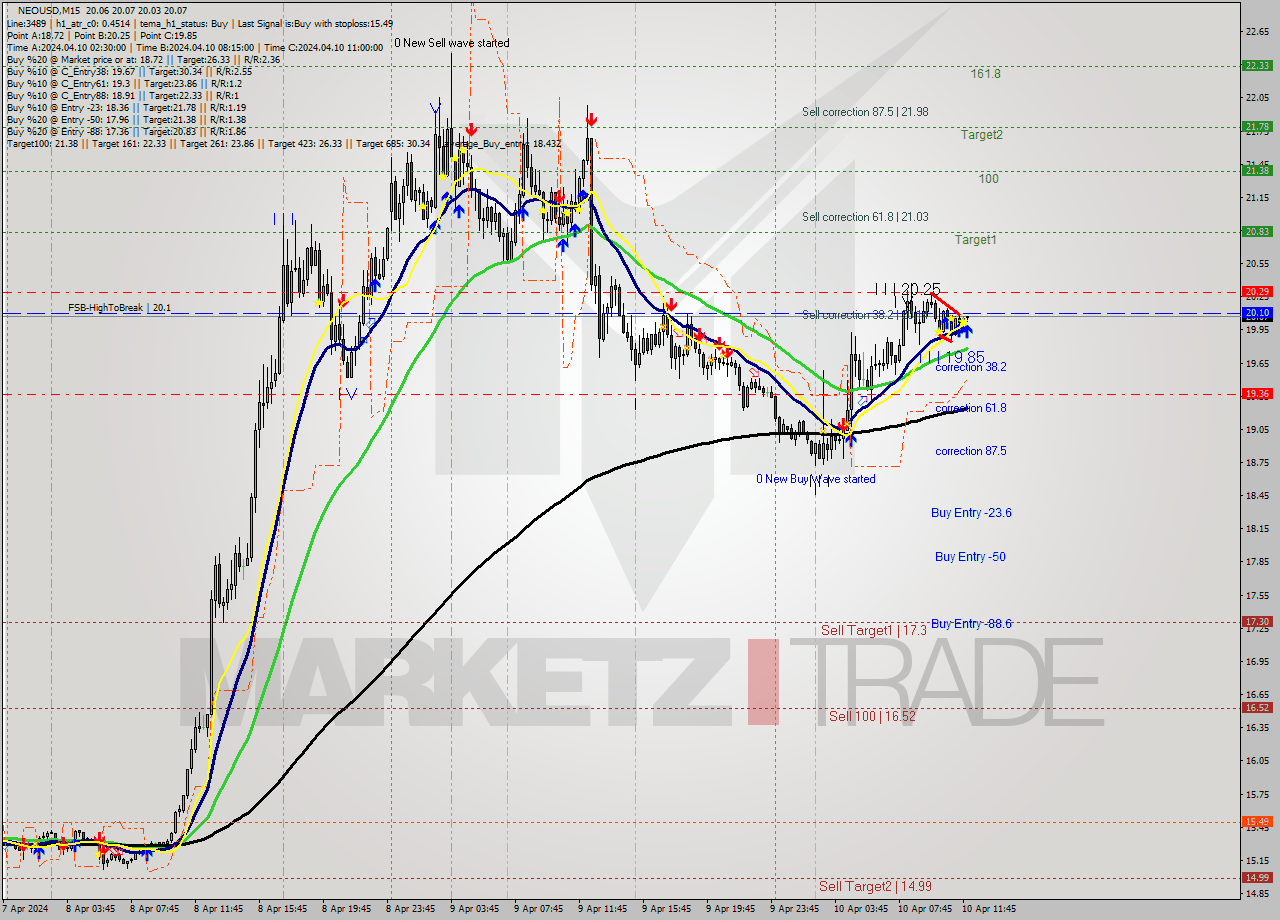Click the '7 Apr 2024' date axis label
Screen dimensions: 1280x920
pos(24,909)
